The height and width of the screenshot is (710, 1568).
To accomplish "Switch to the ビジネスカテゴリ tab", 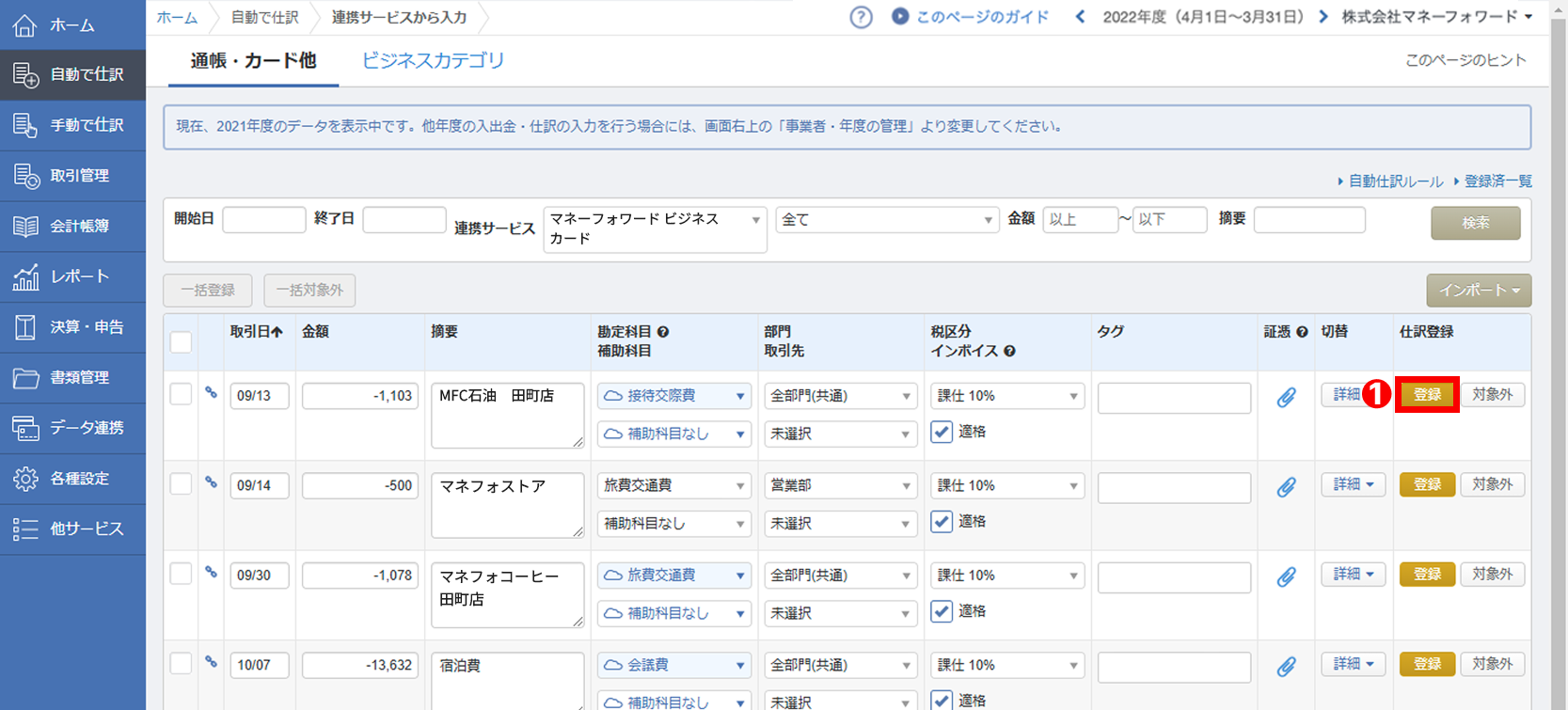I will click(433, 61).
